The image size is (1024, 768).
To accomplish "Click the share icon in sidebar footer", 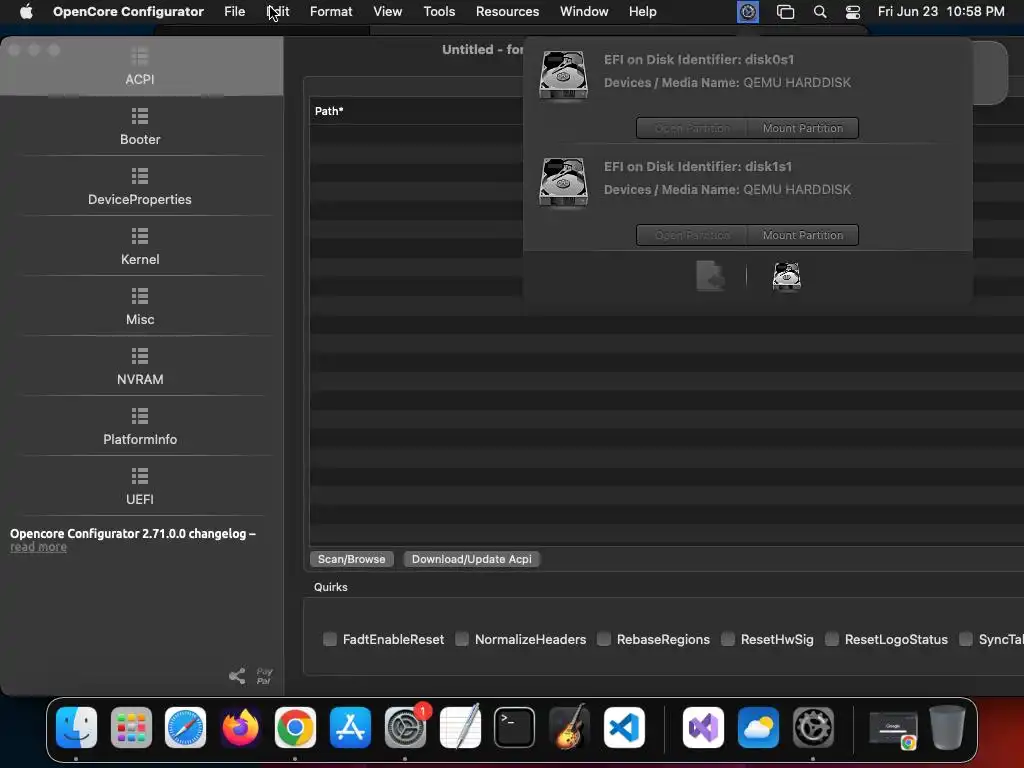I will 237,676.
